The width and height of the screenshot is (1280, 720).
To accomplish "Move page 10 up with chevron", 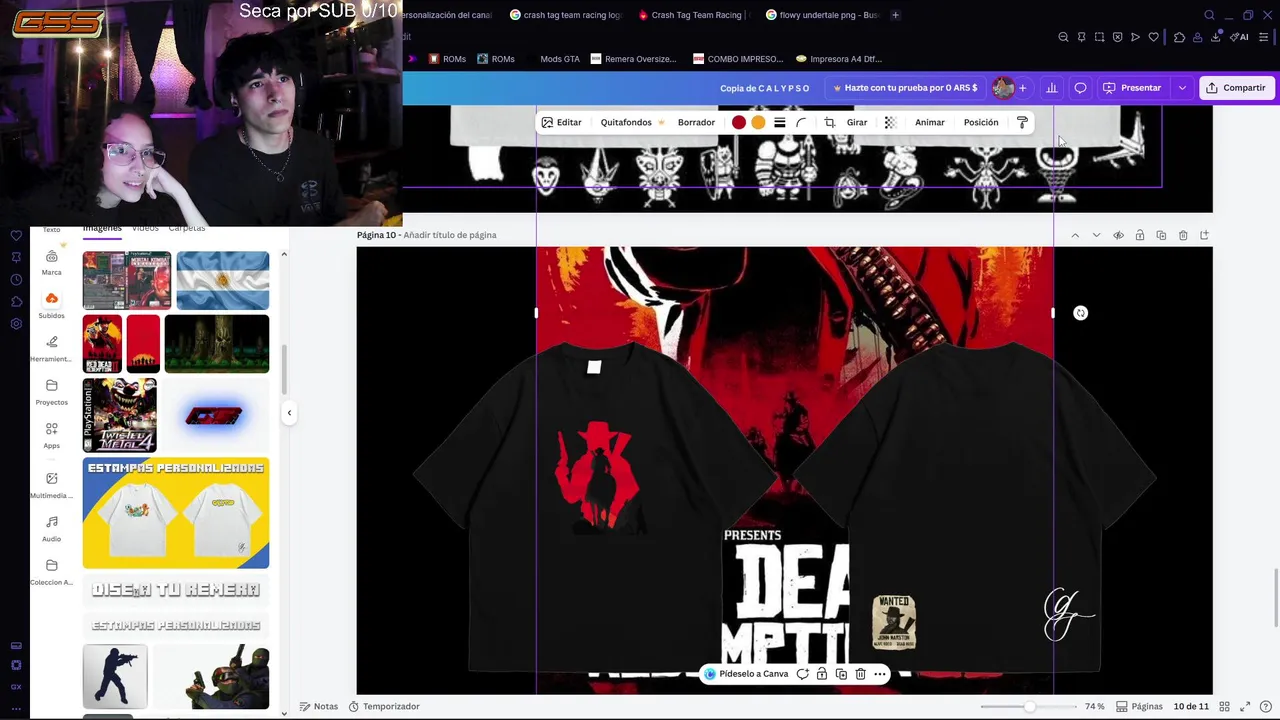I will point(1075,235).
